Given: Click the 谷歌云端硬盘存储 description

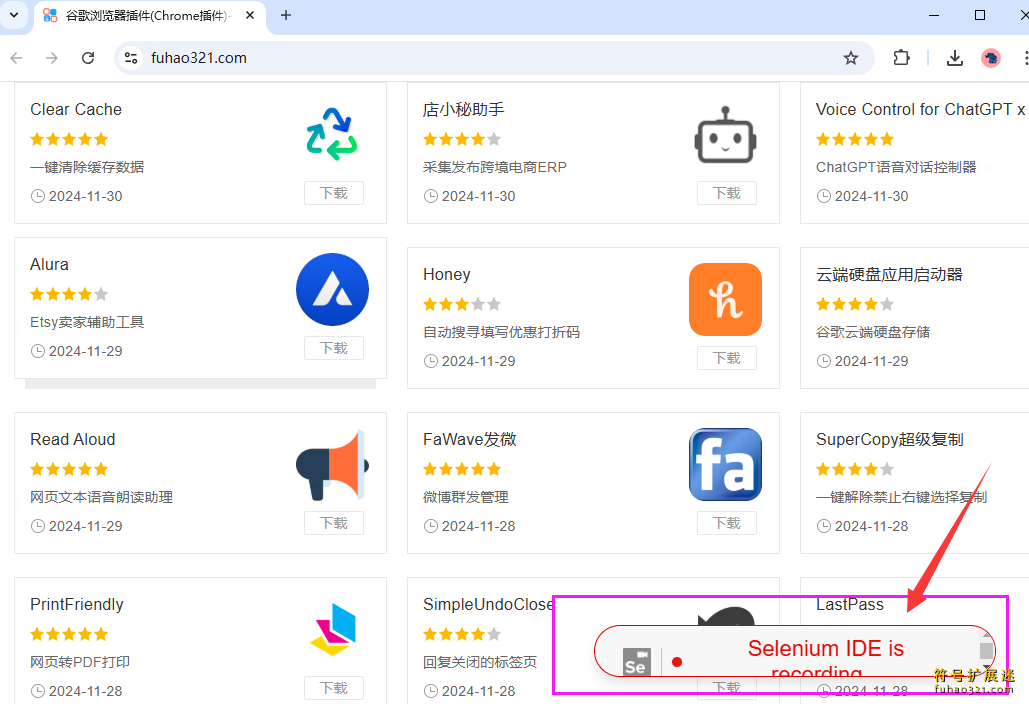Looking at the screenshot, I should 873,332.
